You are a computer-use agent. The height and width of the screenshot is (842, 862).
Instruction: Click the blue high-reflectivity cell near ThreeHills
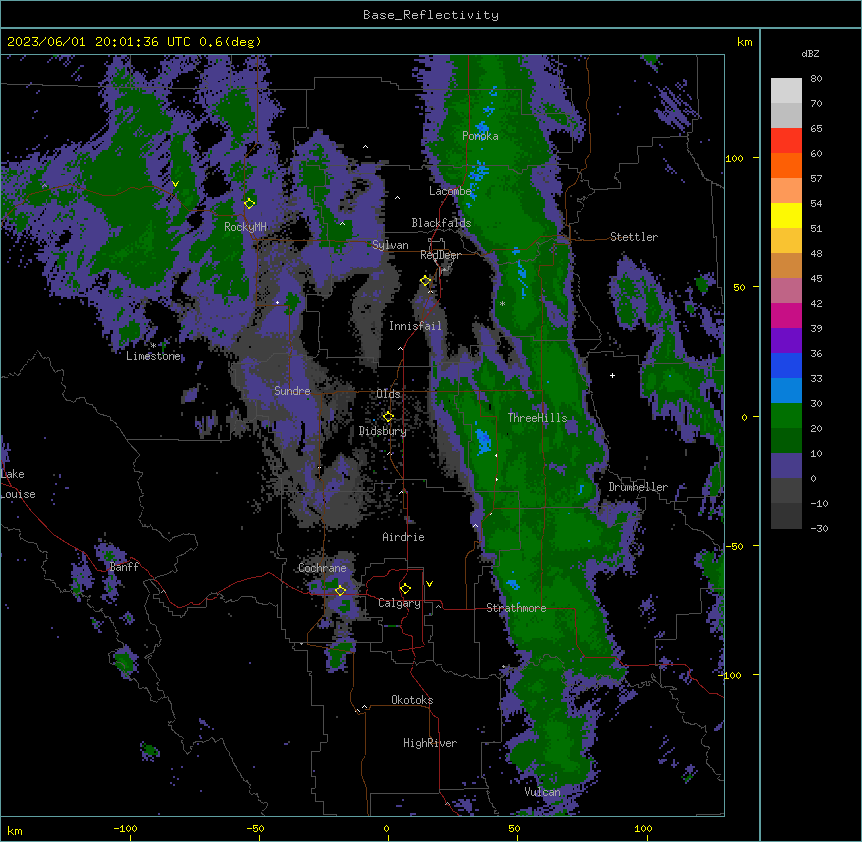click(x=483, y=441)
